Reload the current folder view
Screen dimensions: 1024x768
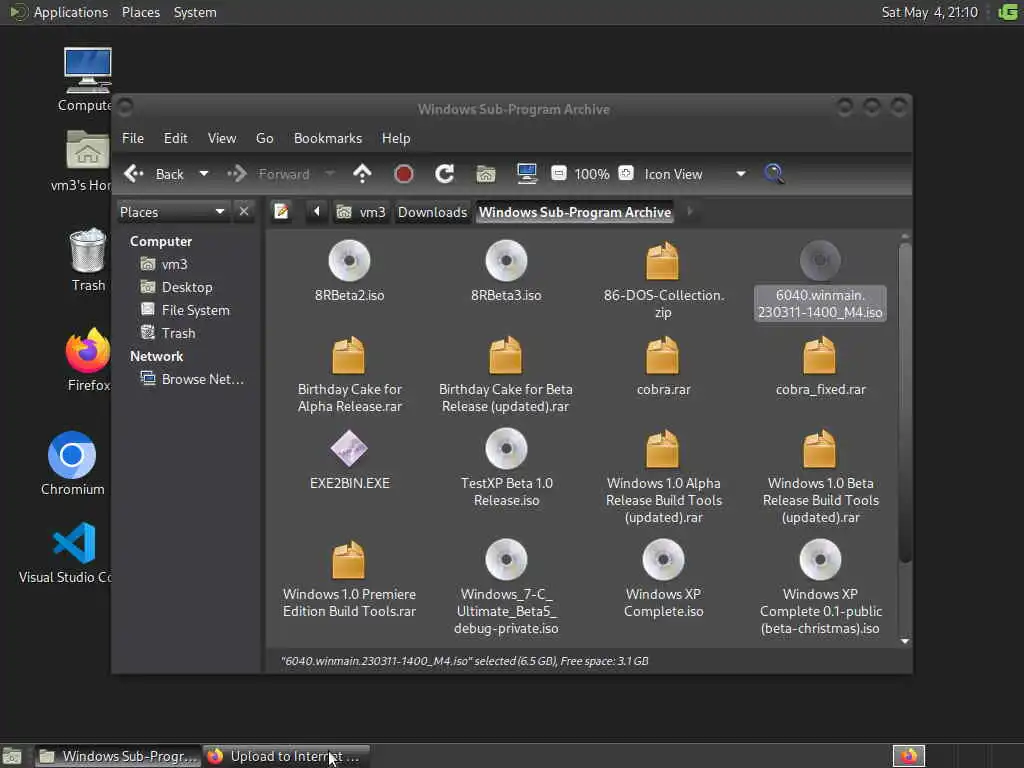coord(445,174)
